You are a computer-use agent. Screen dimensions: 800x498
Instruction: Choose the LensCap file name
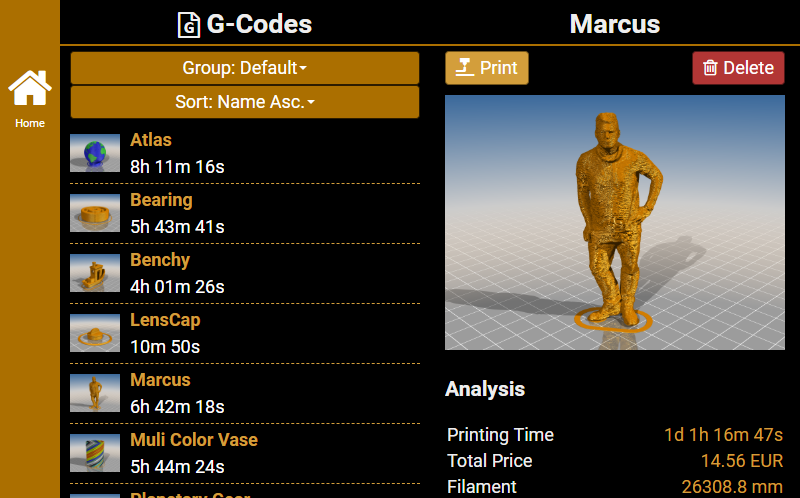165,320
